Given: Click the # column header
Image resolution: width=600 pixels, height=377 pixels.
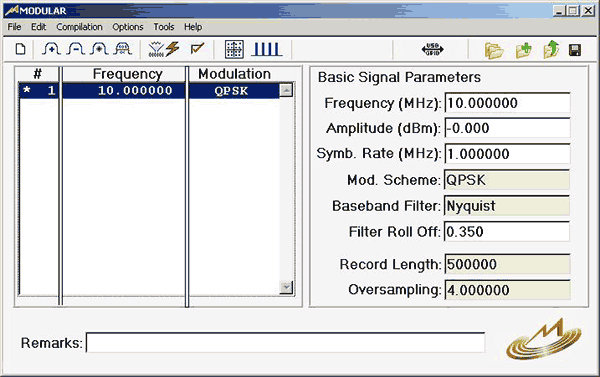Looking at the screenshot, I should [38, 74].
